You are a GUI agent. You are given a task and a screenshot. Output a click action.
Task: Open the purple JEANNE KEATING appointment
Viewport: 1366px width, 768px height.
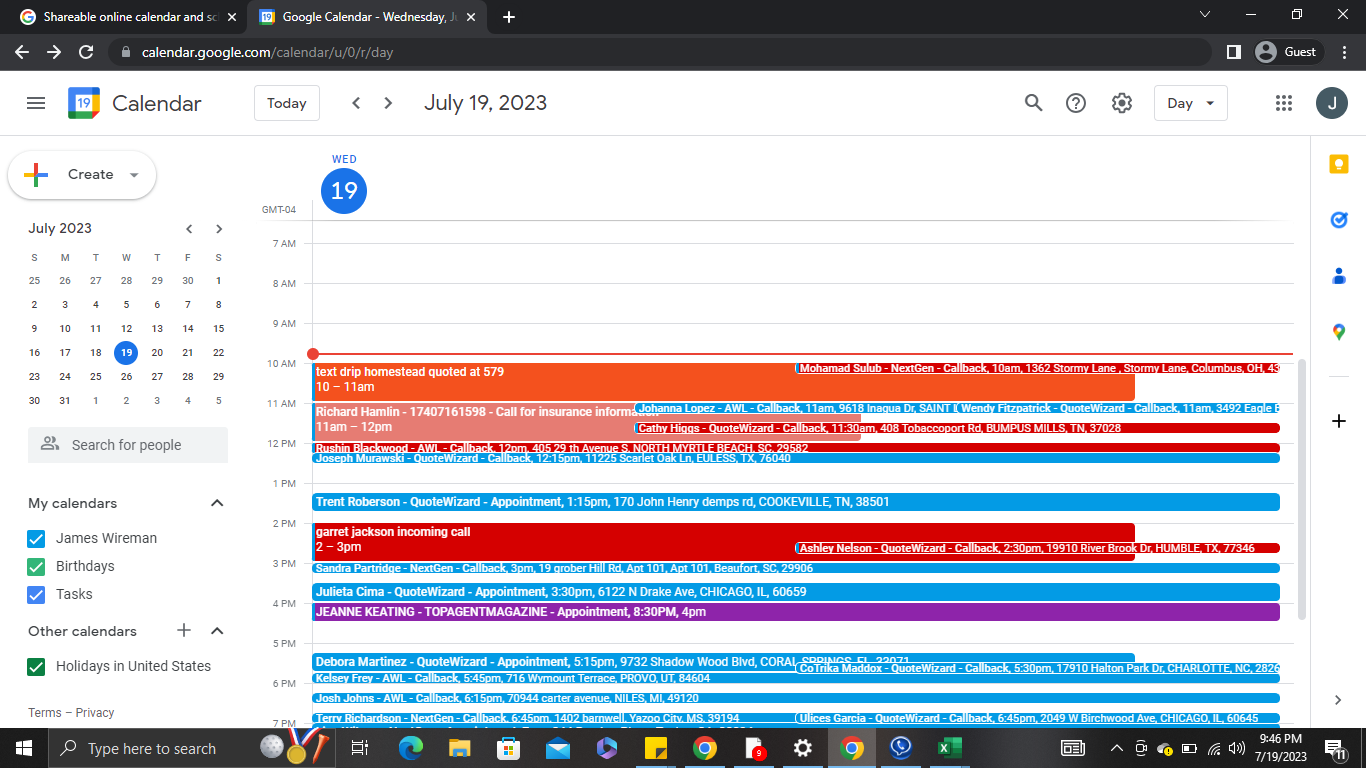pos(796,612)
